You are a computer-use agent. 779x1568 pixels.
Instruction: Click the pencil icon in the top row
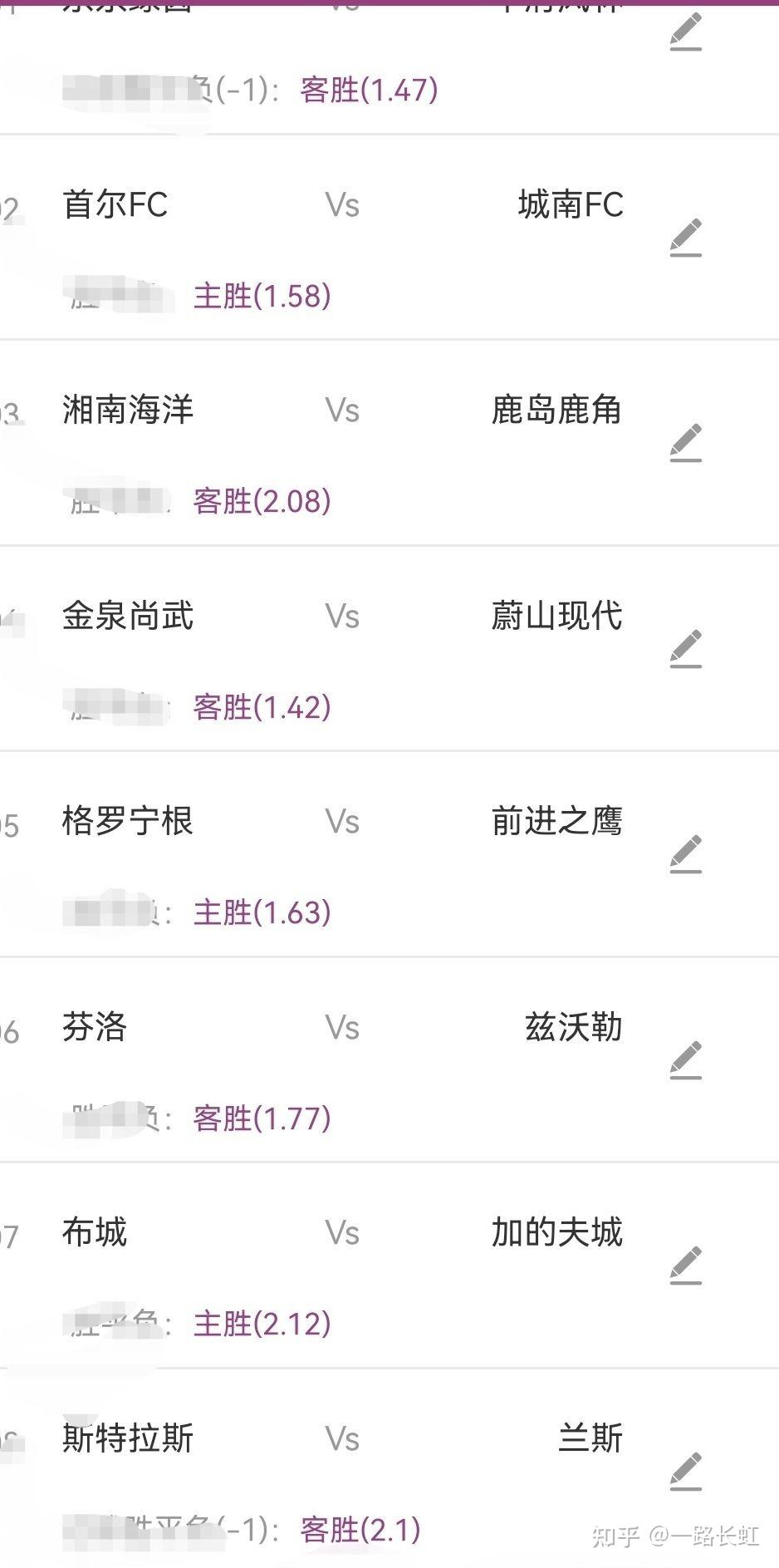coord(686,32)
